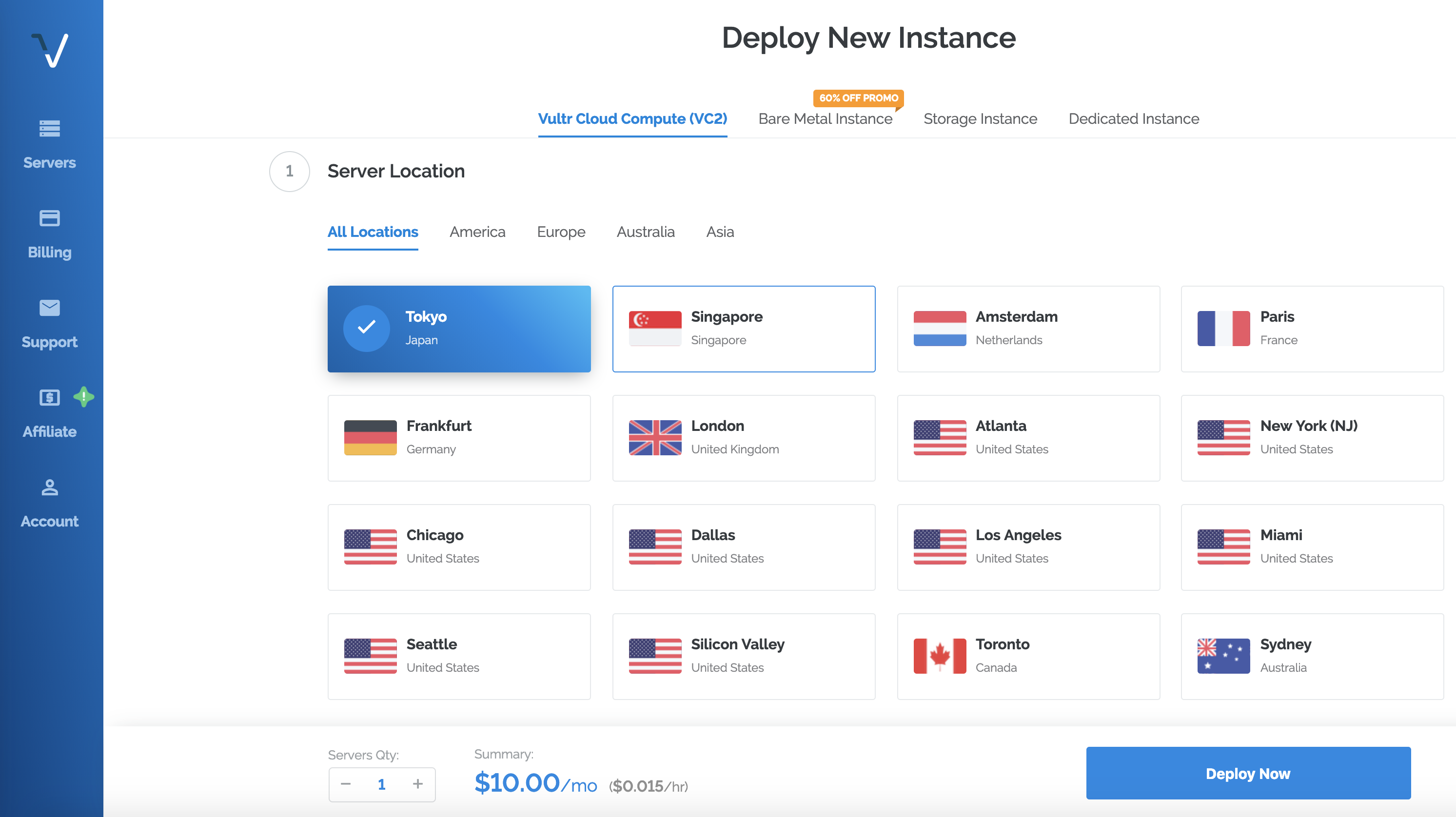
Task: Click the France flag for Paris
Action: tap(1224, 328)
